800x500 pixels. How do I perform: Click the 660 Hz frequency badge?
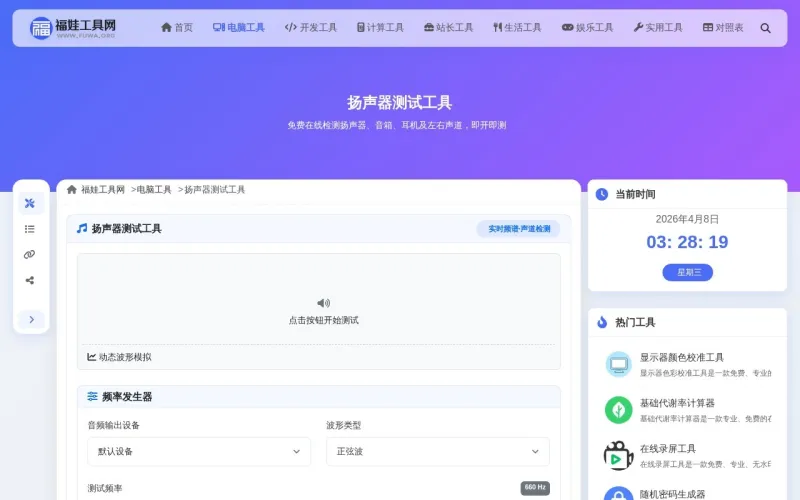click(x=535, y=488)
